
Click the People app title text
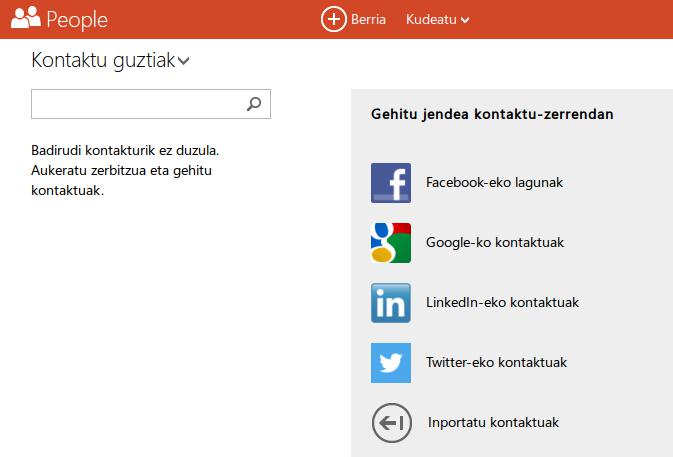[x=77, y=19]
